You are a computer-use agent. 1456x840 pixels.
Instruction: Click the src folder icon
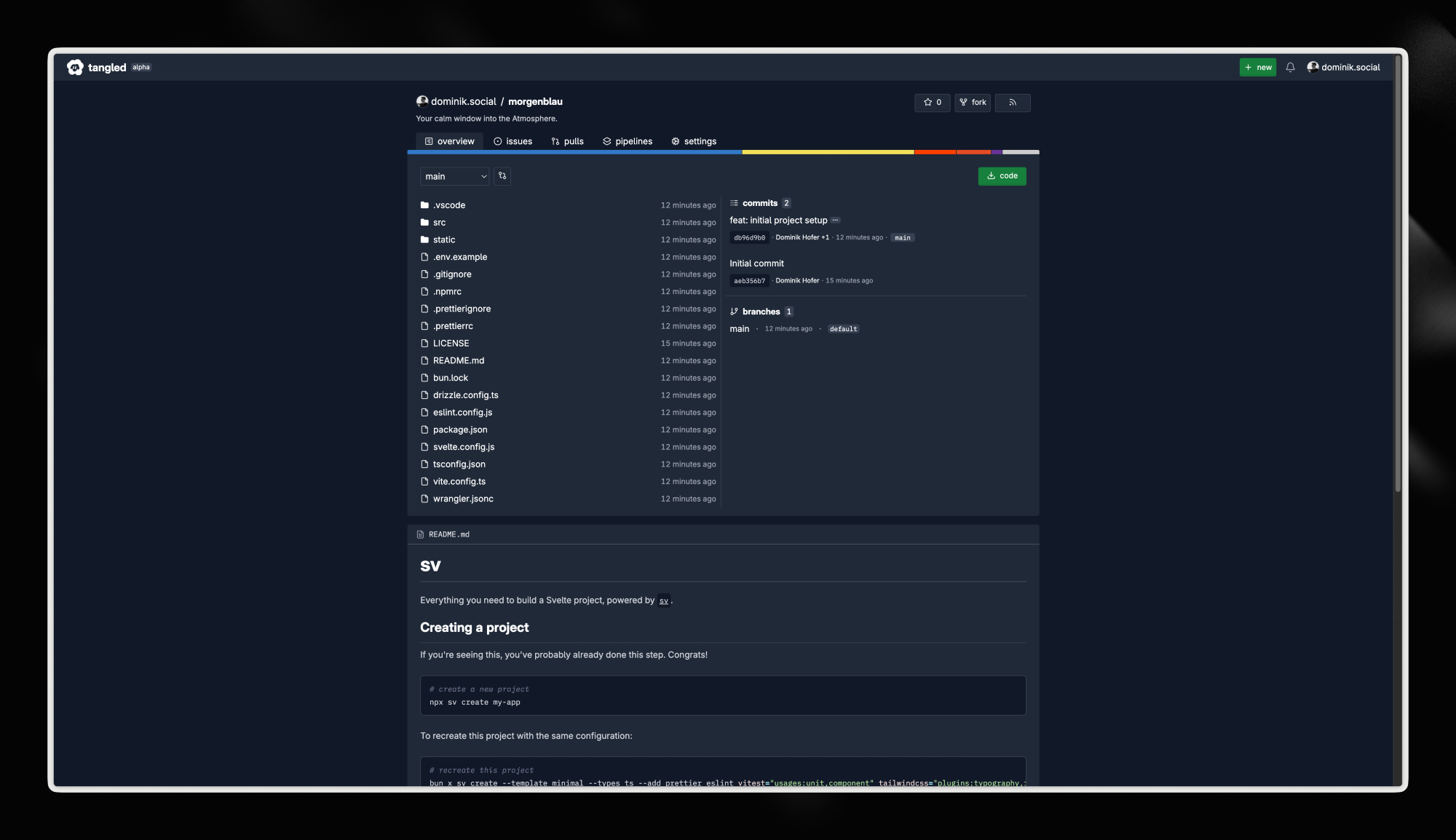pyautogui.click(x=424, y=223)
